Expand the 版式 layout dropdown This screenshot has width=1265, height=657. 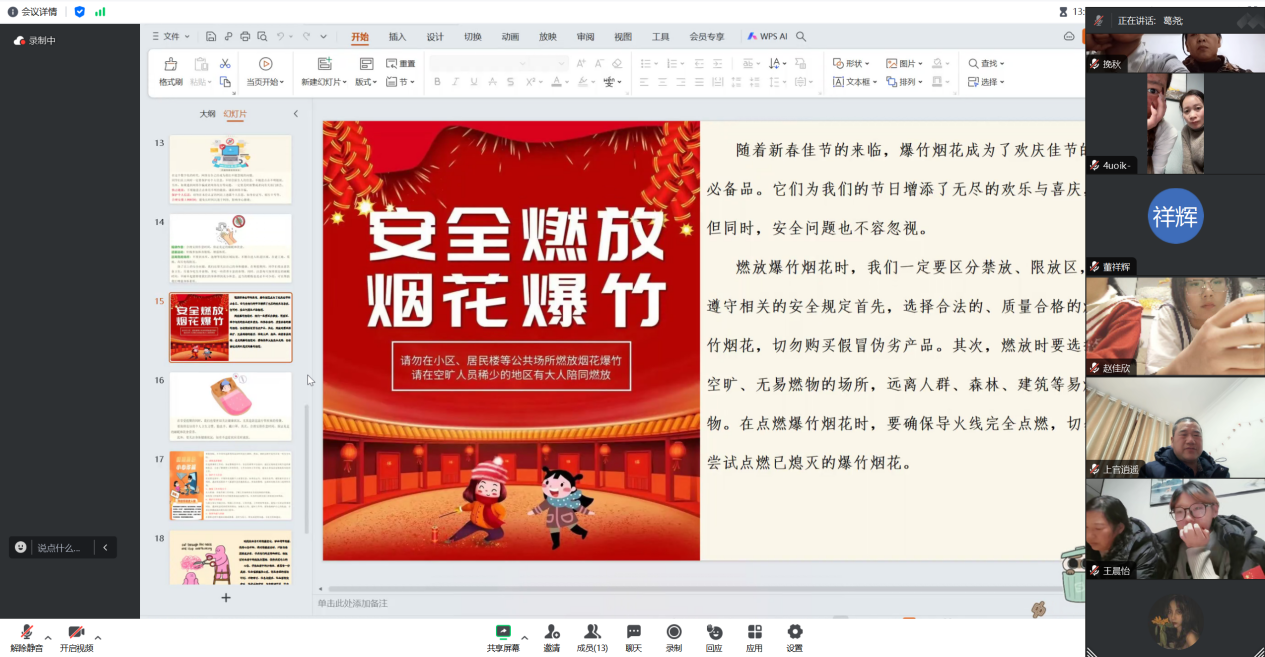[369, 82]
